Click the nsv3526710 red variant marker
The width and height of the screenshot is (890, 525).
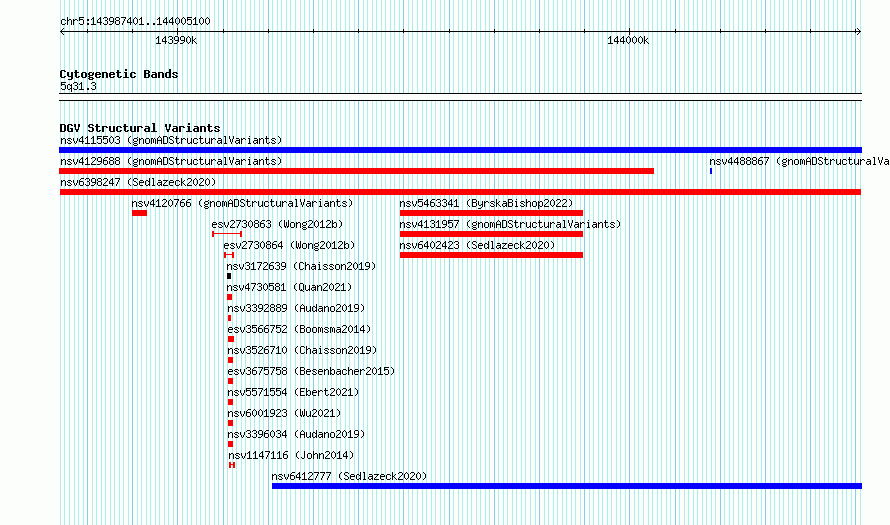[230, 360]
